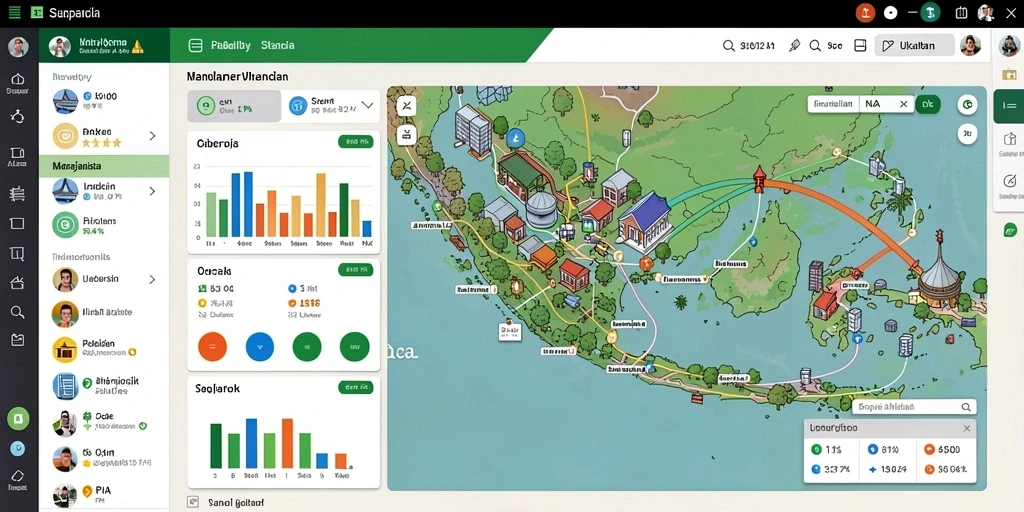Click the Ukaitan button
1024x512 pixels.
(914, 46)
